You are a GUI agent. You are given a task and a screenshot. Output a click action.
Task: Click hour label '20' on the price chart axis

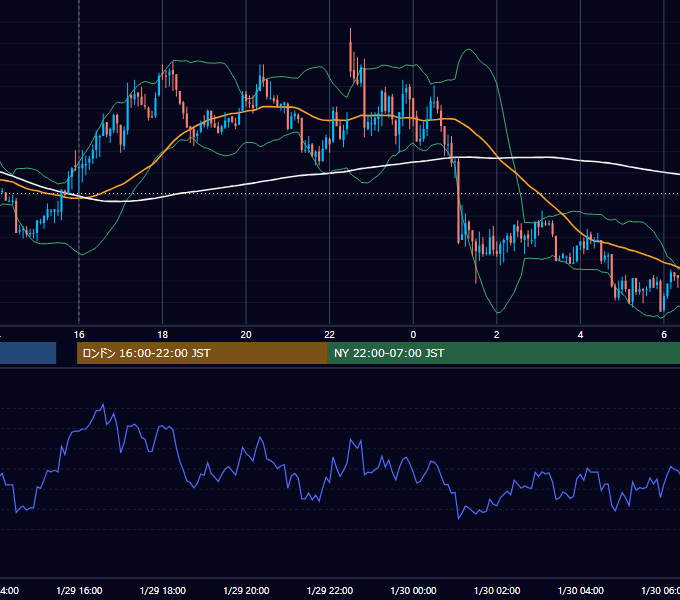pyautogui.click(x=246, y=335)
